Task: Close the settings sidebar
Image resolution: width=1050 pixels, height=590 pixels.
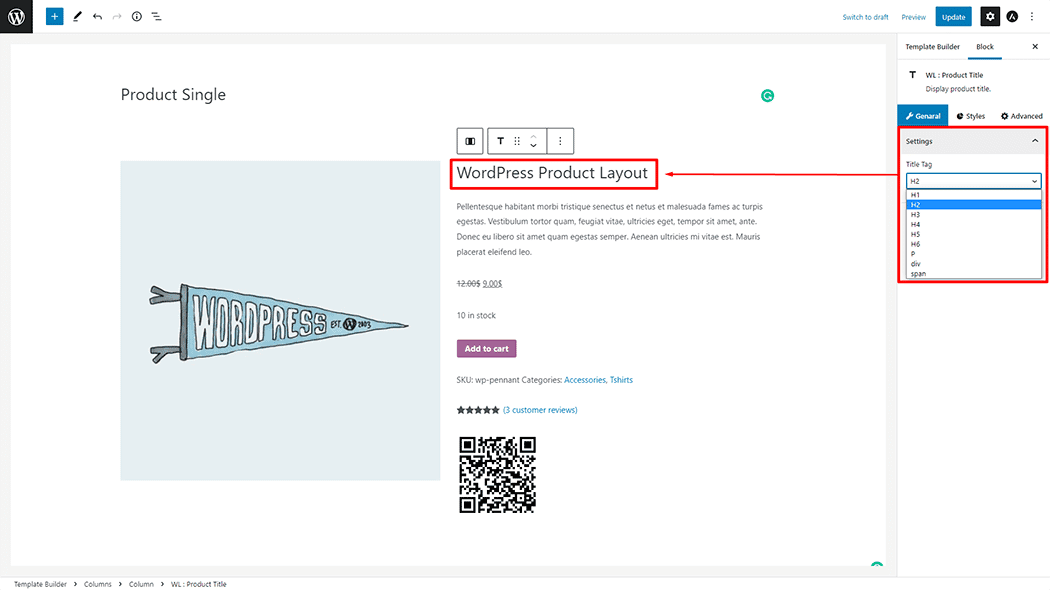Action: coord(1035,47)
